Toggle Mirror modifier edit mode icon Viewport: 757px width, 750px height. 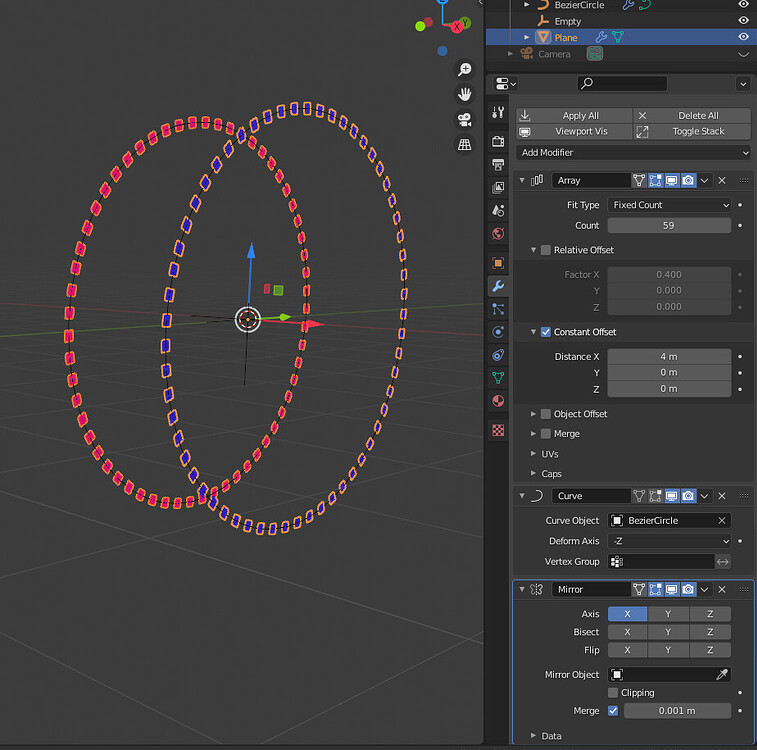(655, 589)
